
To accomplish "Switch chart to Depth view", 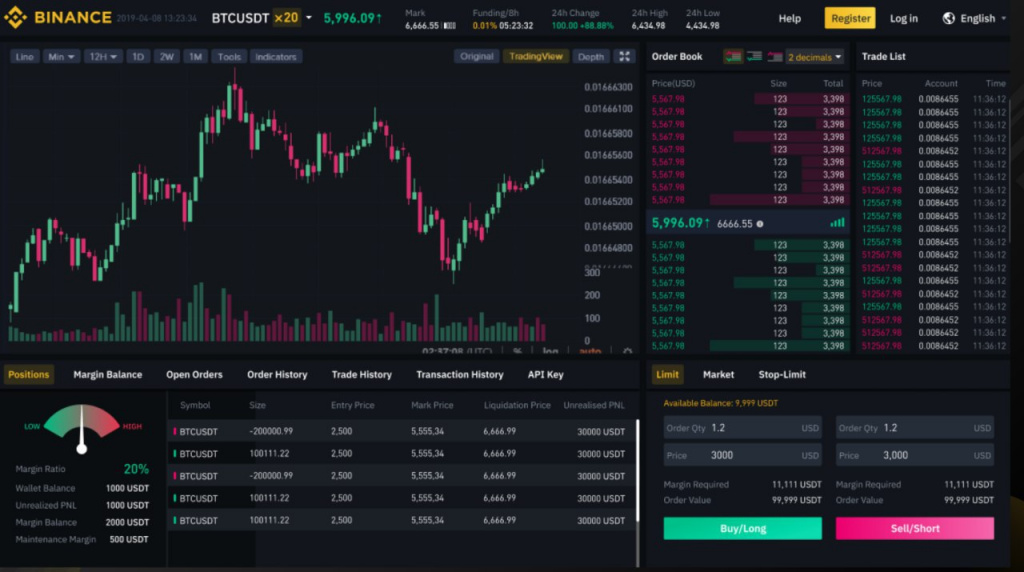I will pyautogui.click(x=590, y=57).
